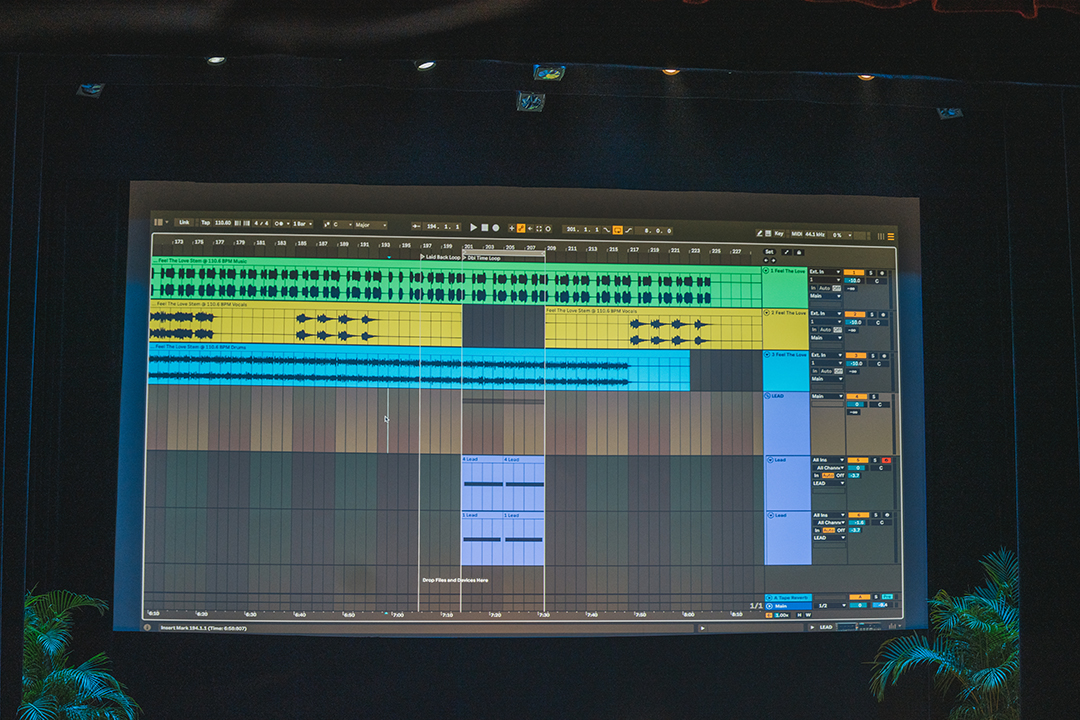Click the Tap tempo button

click(206, 222)
